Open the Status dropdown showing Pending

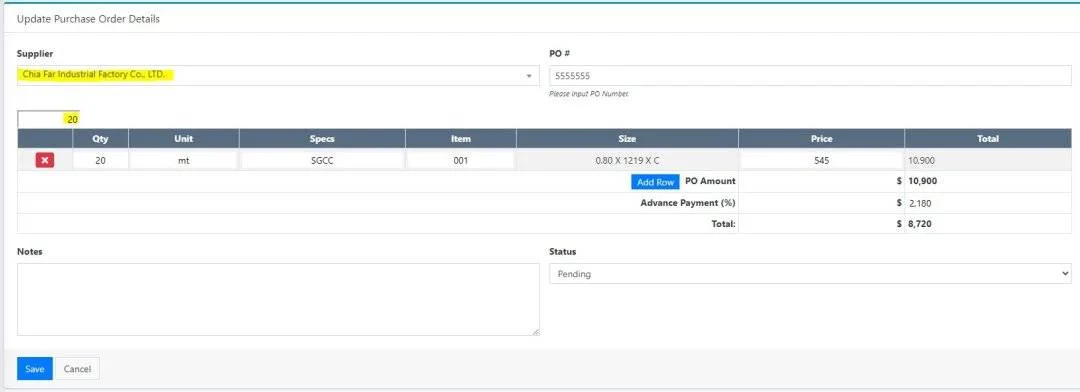[810, 274]
